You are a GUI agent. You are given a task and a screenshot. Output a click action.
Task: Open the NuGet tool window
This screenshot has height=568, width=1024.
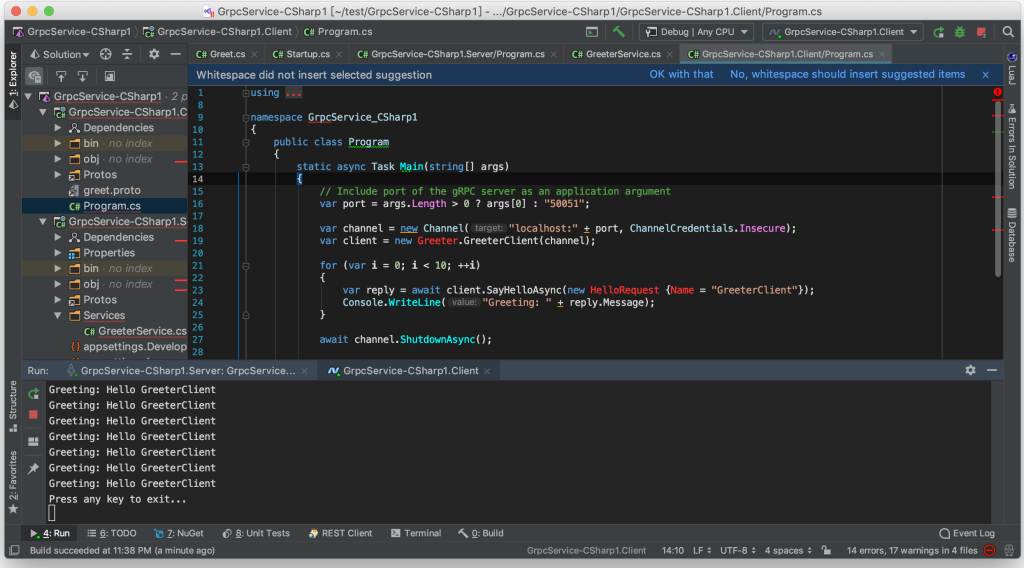[178, 533]
